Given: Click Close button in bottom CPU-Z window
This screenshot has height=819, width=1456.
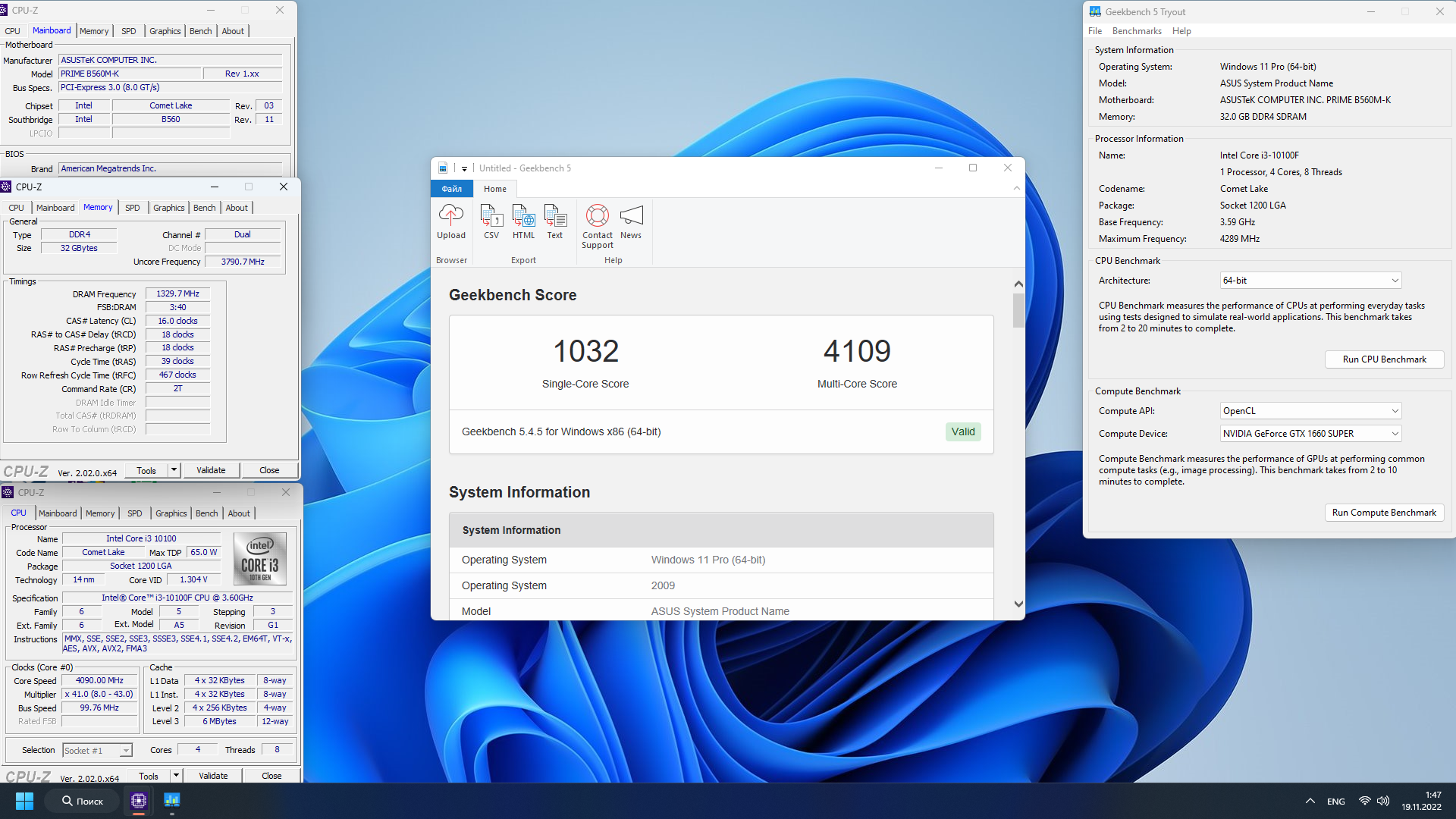Looking at the screenshot, I should click(271, 776).
